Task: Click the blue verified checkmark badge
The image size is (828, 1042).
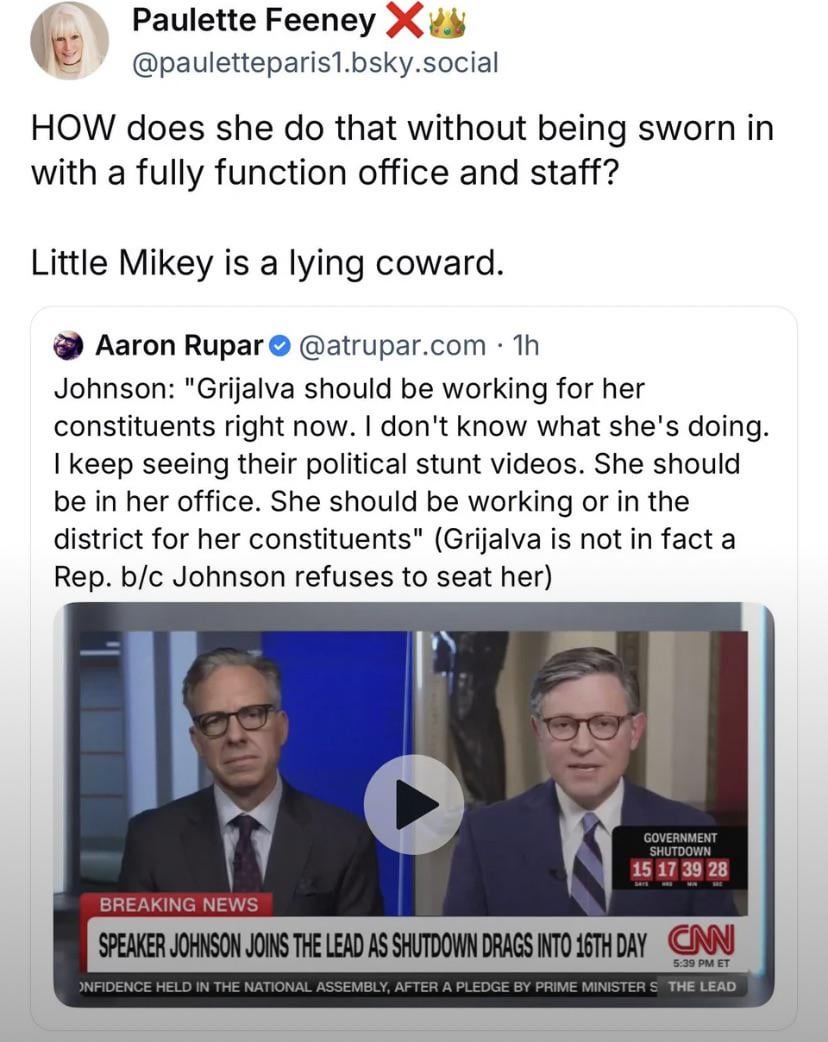Action: pyautogui.click(x=281, y=346)
